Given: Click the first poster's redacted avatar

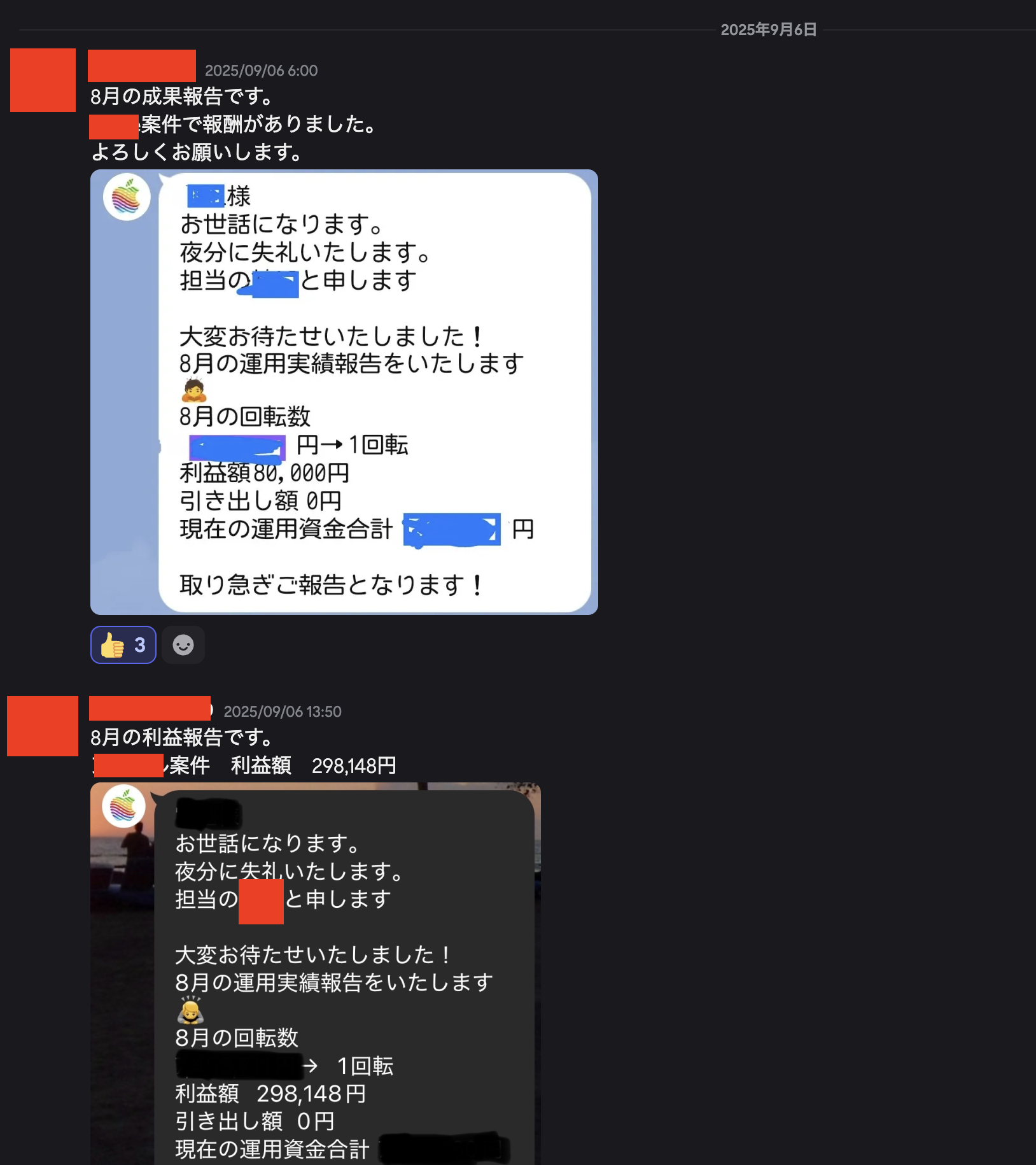Looking at the screenshot, I should coord(43,80).
